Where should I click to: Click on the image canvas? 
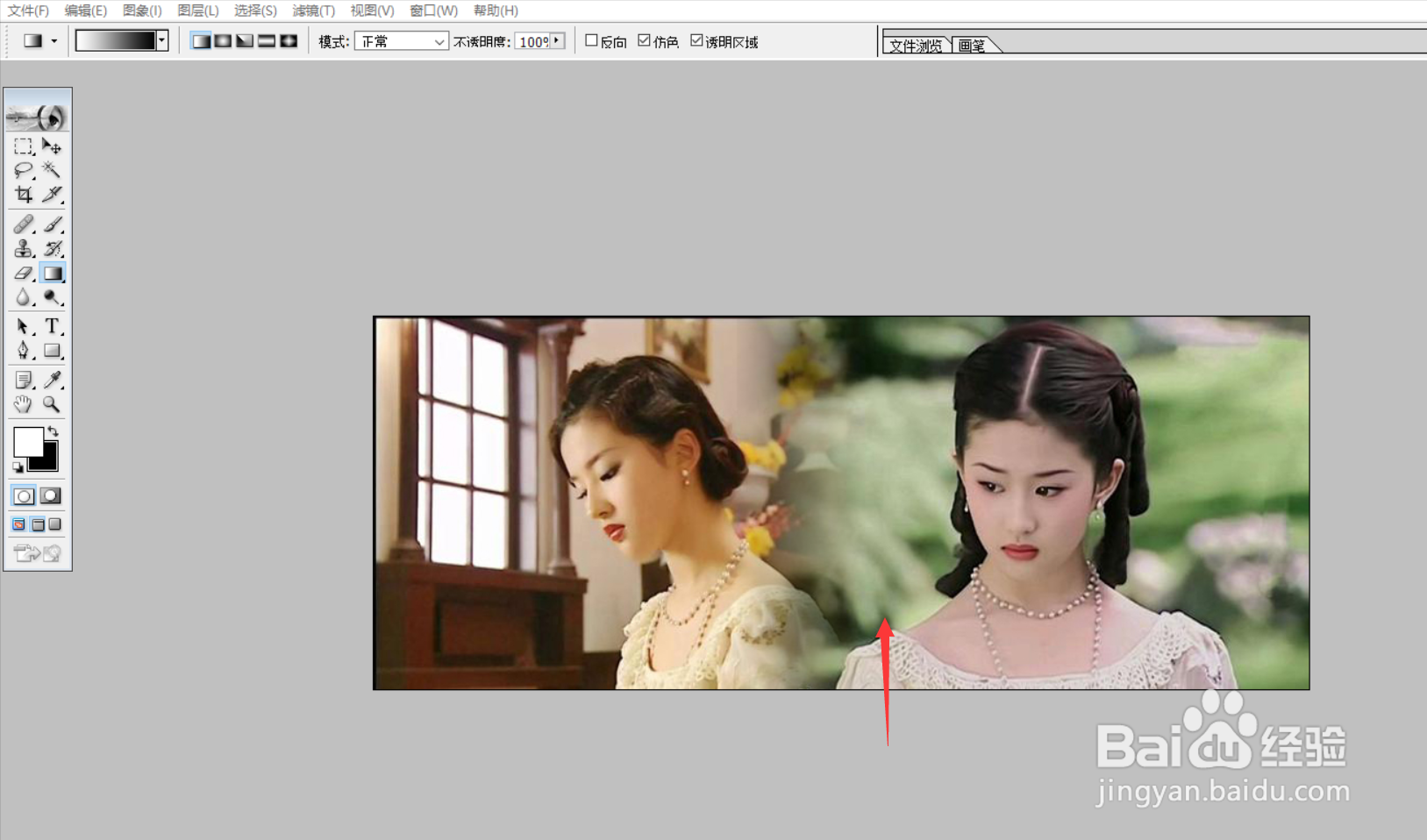click(x=841, y=502)
